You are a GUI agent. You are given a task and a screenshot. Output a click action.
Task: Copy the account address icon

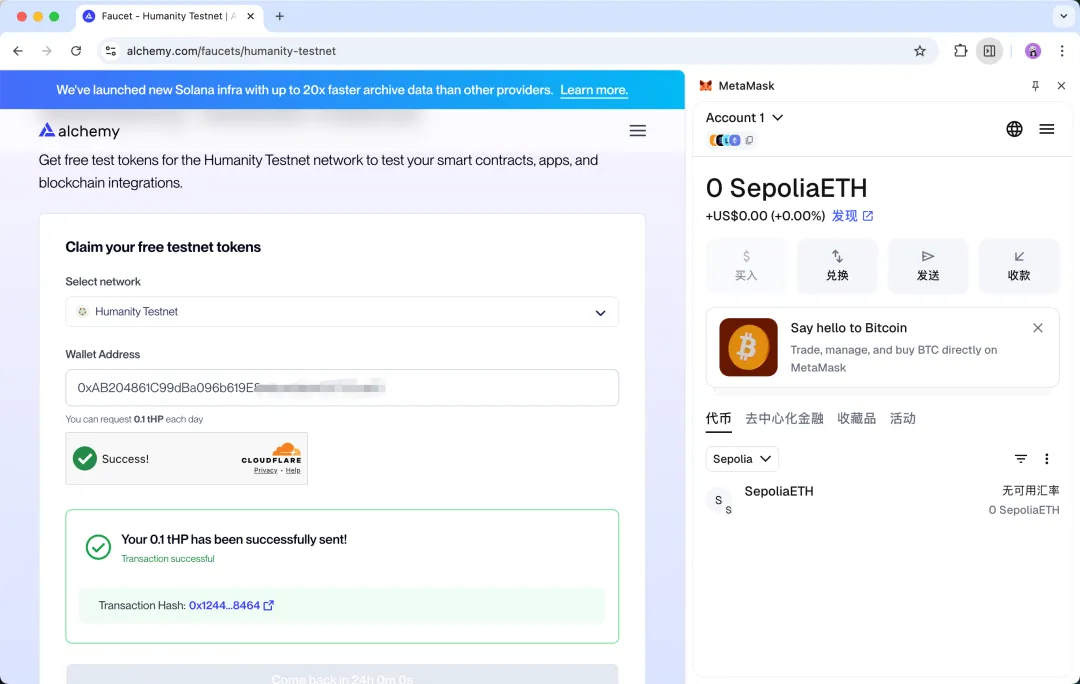click(749, 141)
